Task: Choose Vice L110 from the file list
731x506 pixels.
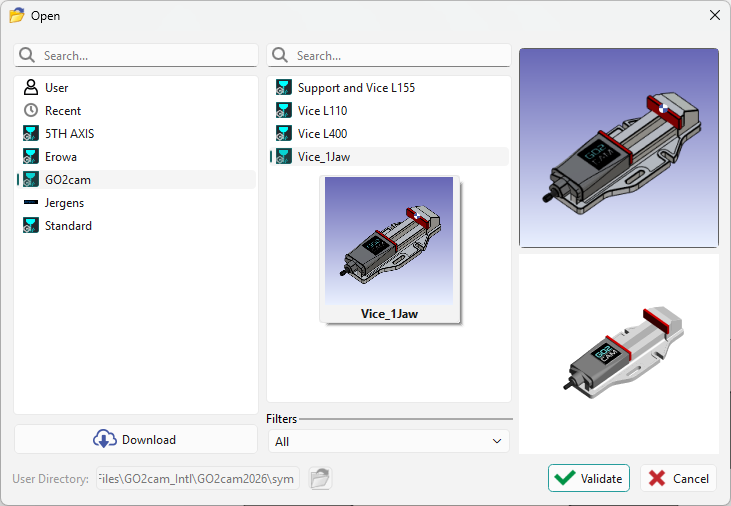Action: pyautogui.click(x=322, y=111)
